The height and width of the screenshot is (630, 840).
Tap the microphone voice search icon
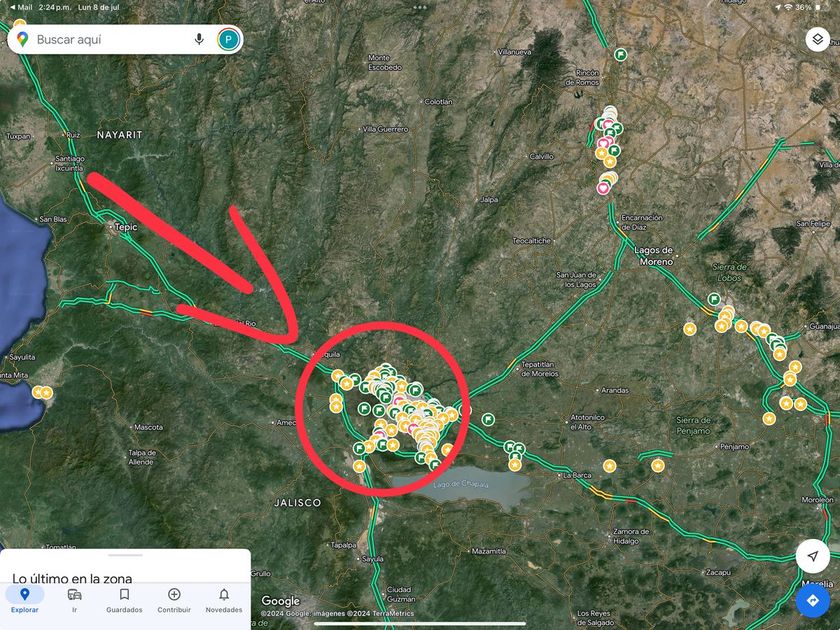point(199,39)
